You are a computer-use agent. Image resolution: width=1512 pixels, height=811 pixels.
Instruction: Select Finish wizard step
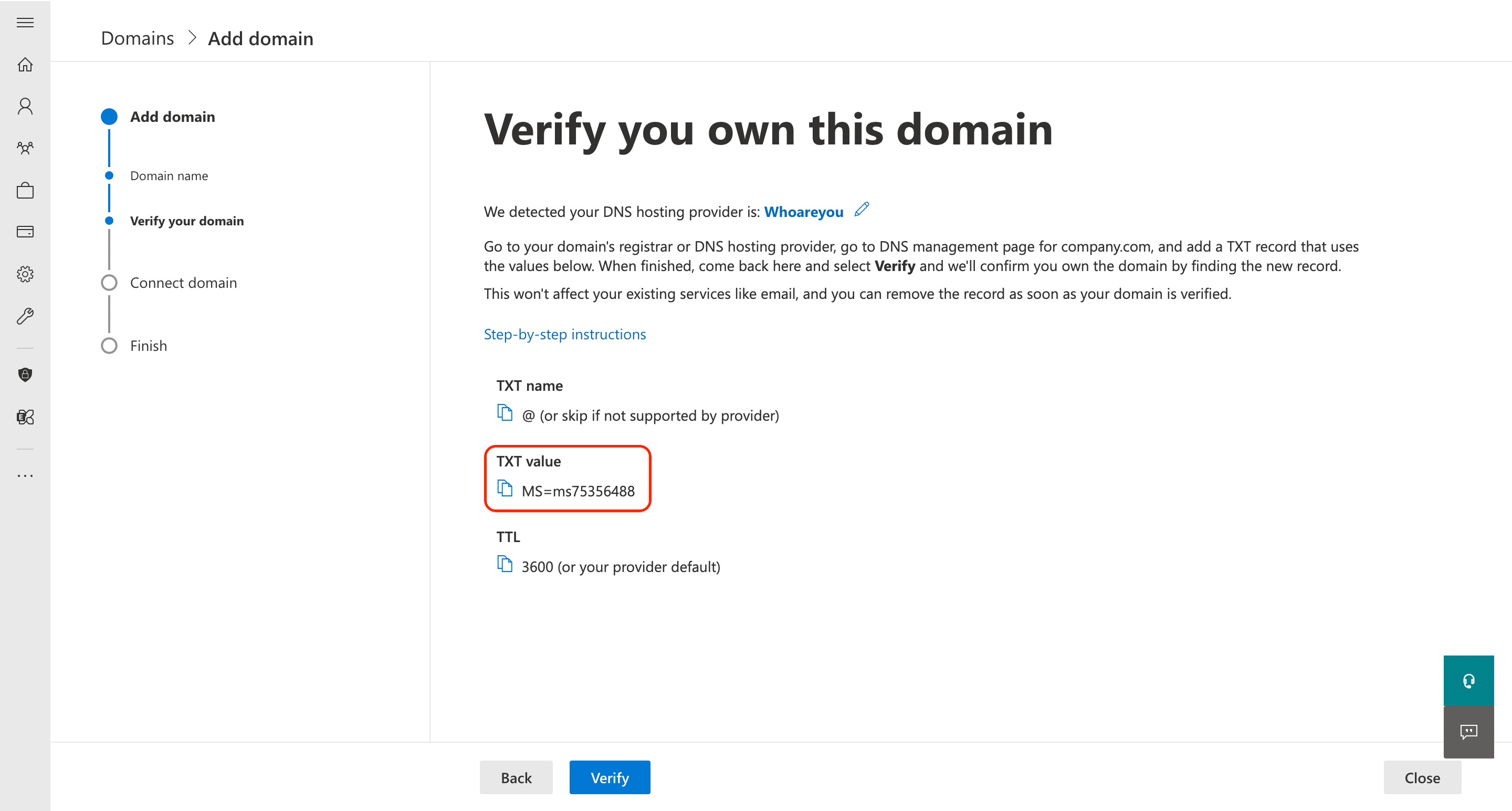click(134, 346)
